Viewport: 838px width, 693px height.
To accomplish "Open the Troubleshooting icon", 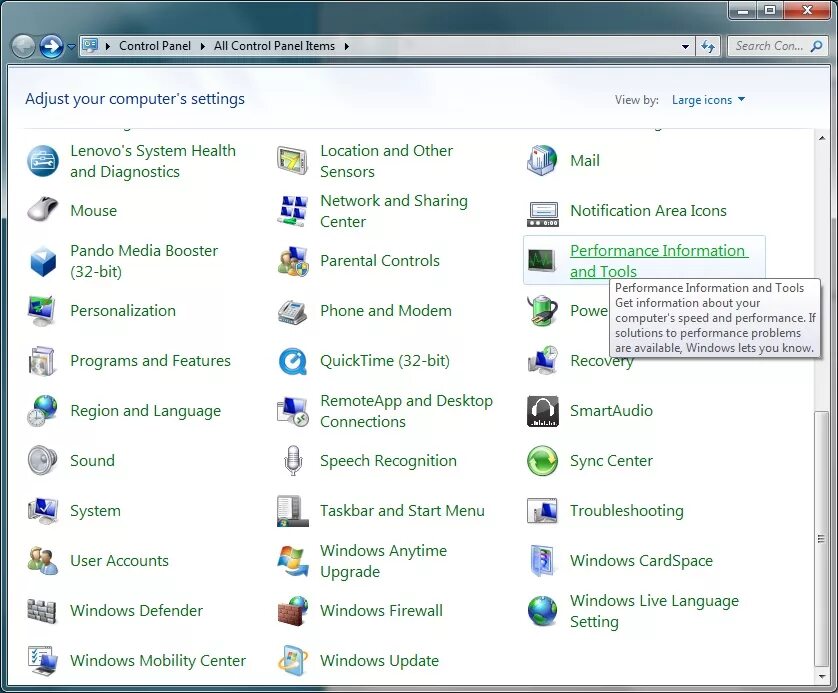I will 542,510.
